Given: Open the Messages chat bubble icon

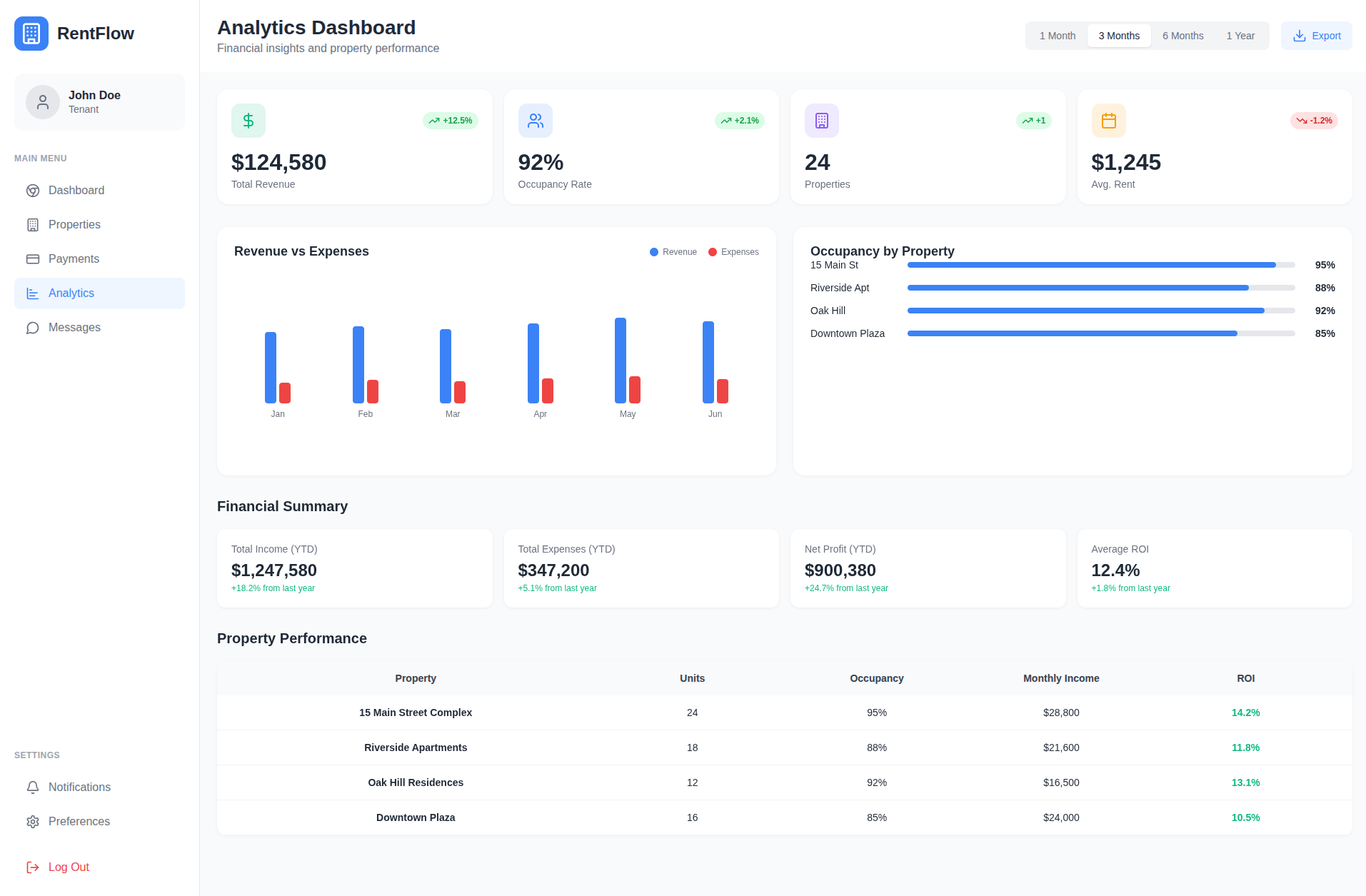Looking at the screenshot, I should coord(33,327).
